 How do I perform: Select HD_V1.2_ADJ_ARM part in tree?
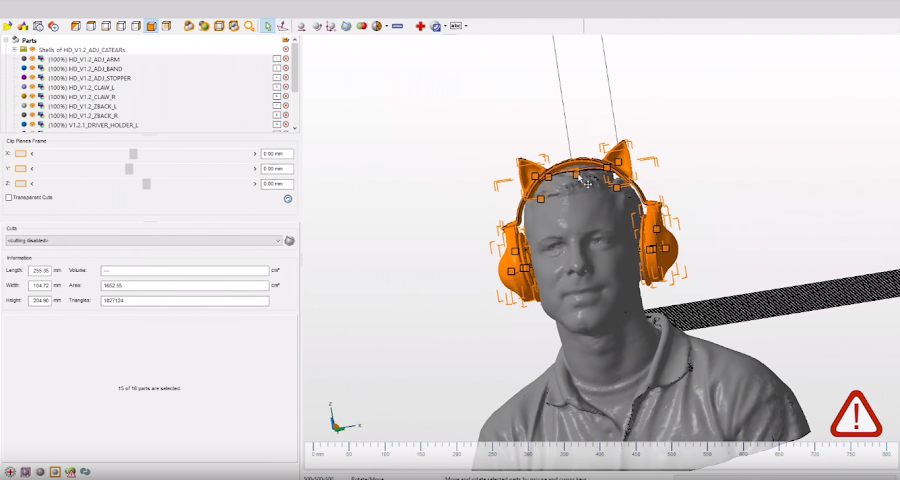point(84,59)
